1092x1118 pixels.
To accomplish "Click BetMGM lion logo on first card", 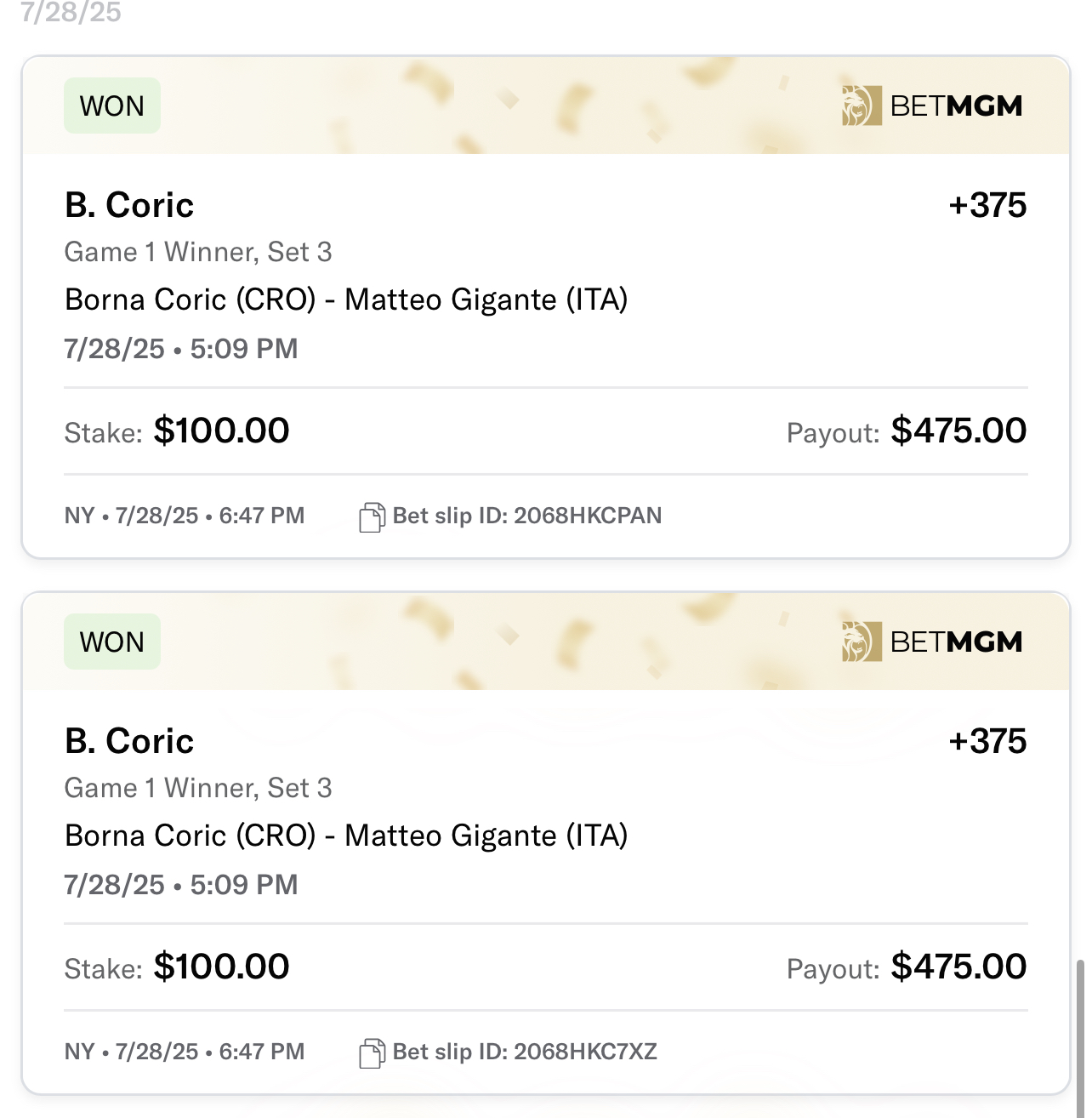I will [x=862, y=106].
